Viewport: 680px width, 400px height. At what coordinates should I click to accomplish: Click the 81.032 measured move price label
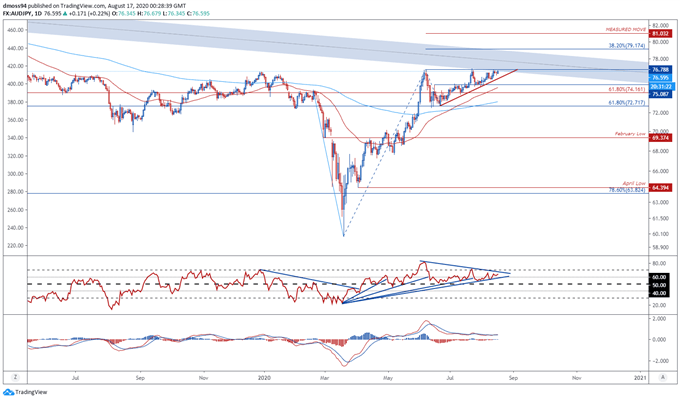click(x=660, y=33)
